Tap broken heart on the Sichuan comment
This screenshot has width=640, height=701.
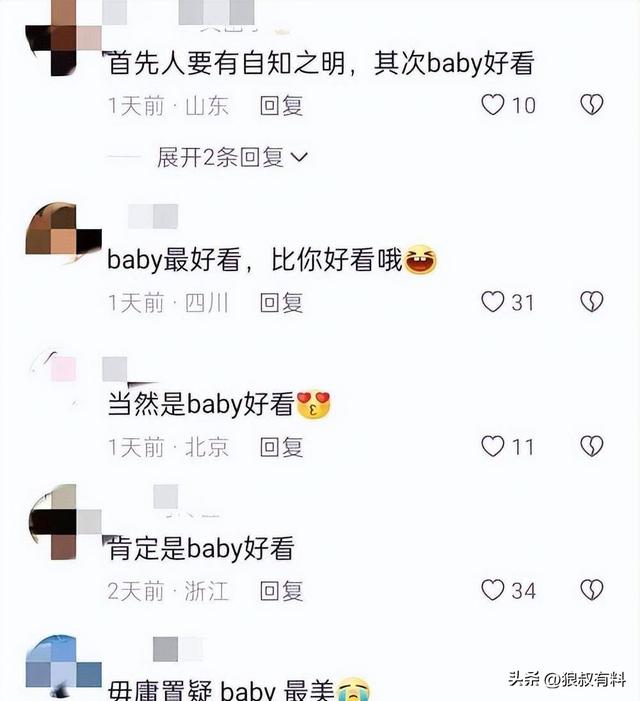click(592, 302)
